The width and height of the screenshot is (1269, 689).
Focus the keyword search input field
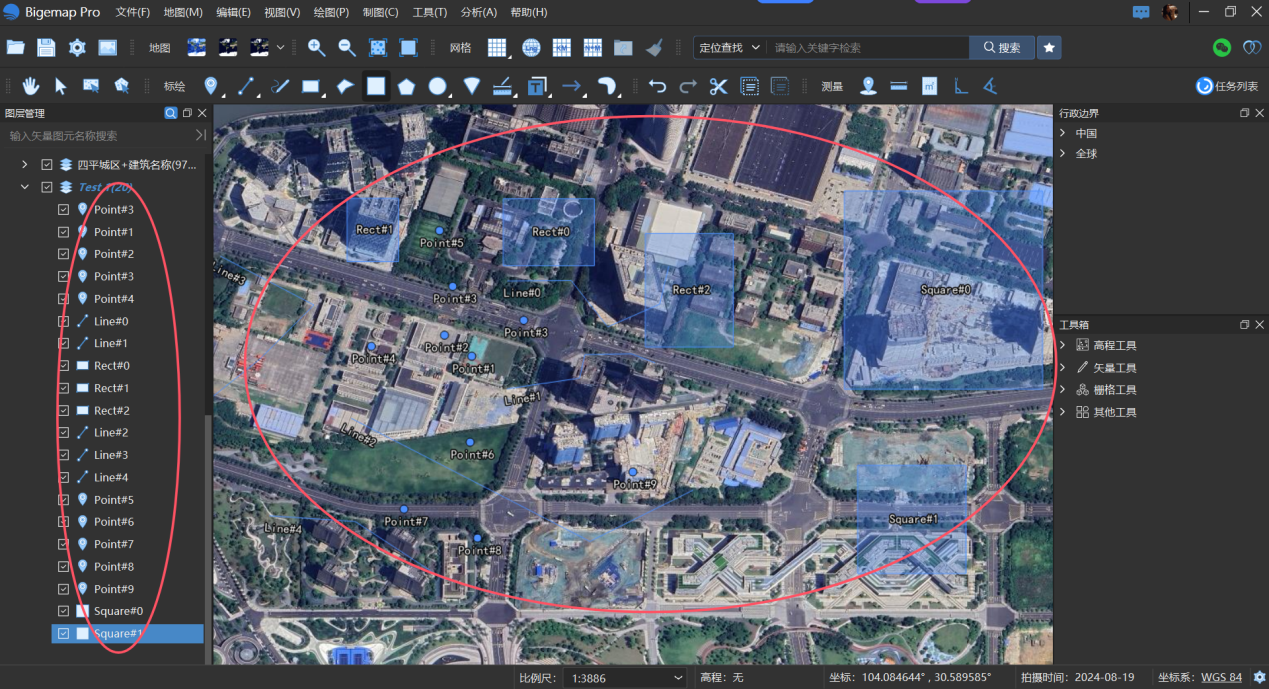coord(867,47)
